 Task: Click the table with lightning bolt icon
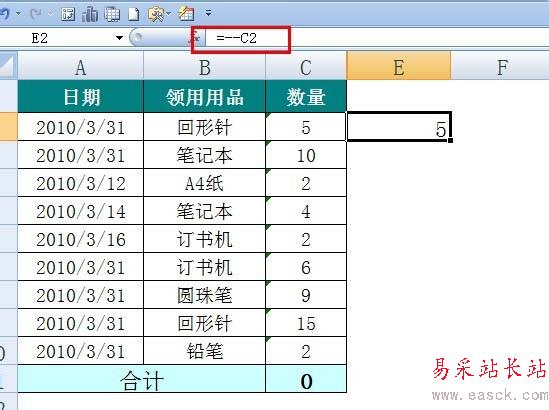tap(186, 14)
